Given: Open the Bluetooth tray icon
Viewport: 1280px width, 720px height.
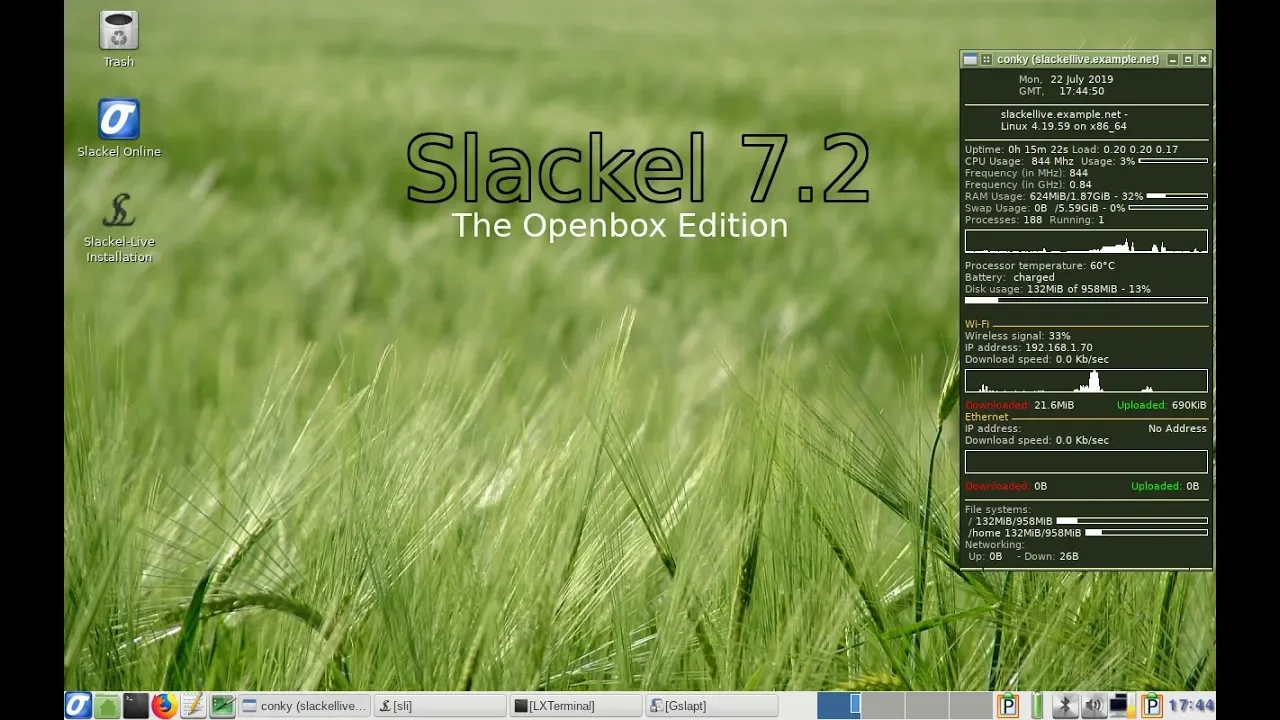Looking at the screenshot, I should pyautogui.click(x=1065, y=706).
